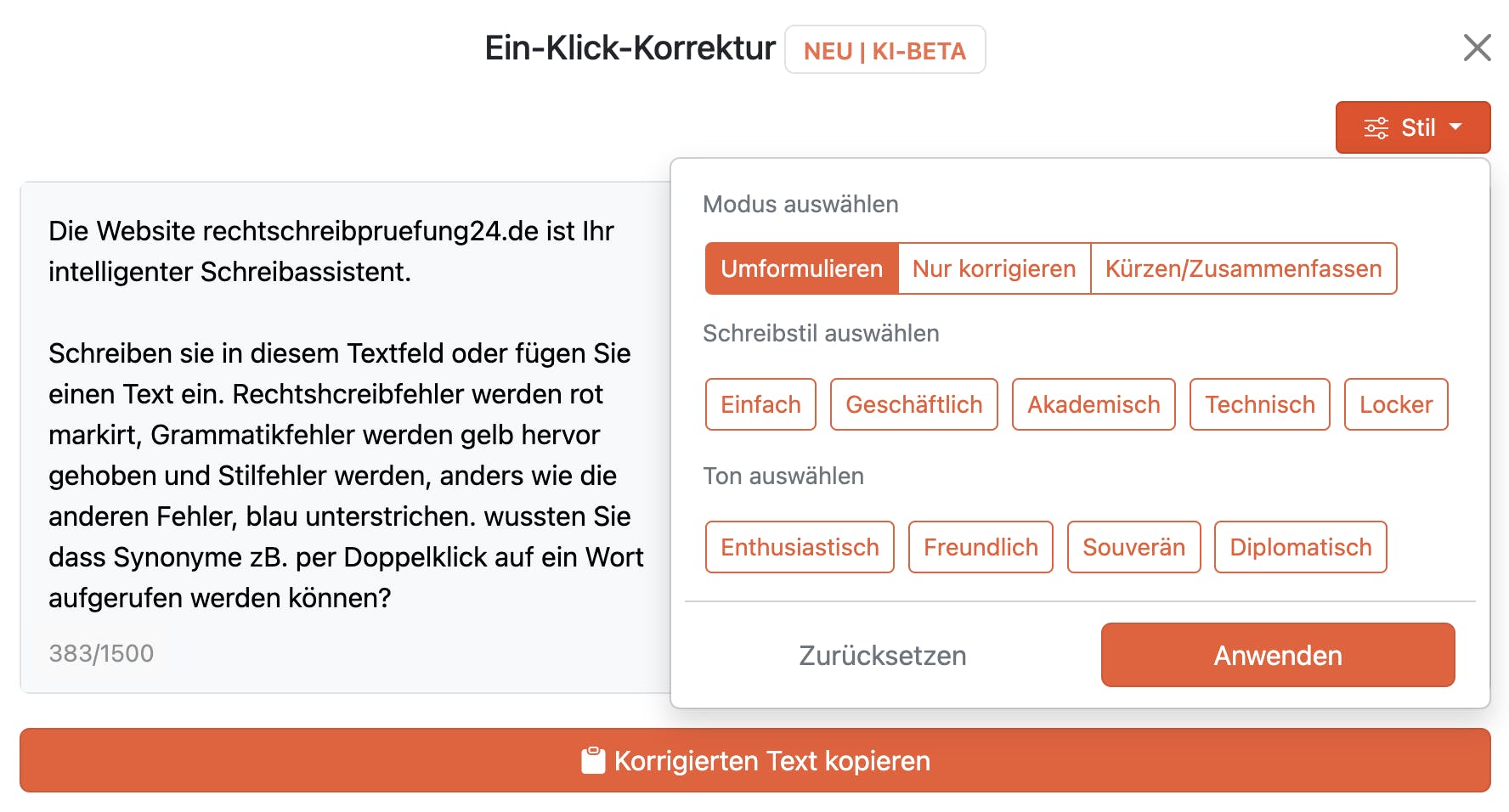
Task: Select the Technisch writing style
Action: pyautogui.click(x=1259, y=404)
